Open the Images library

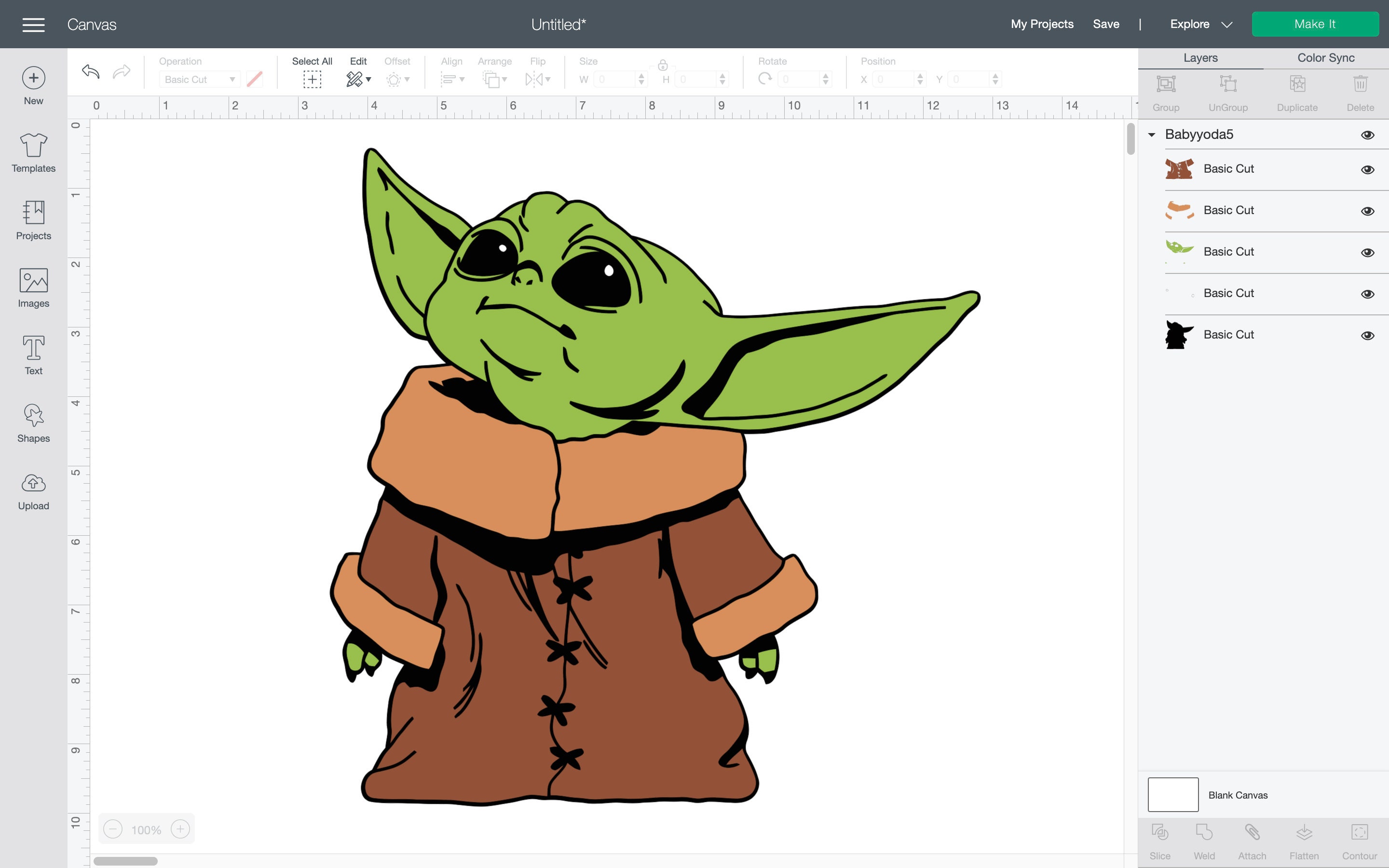pyautogui.click(x=33, y=288)
